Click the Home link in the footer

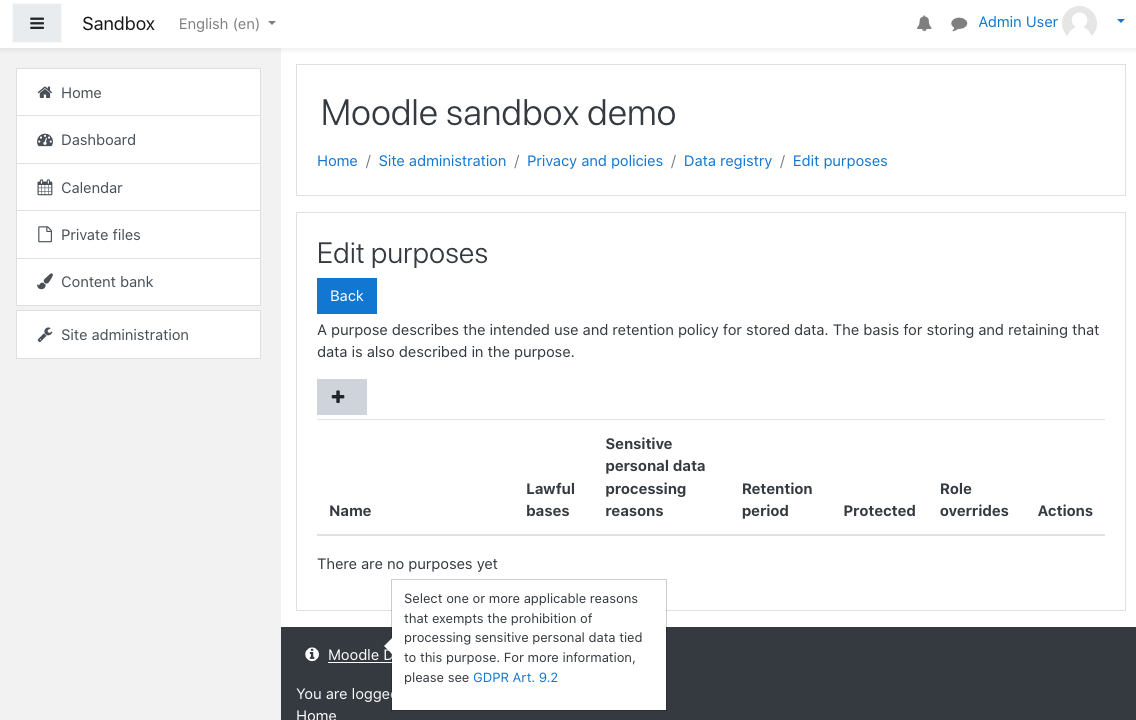(x=316, y=714)
